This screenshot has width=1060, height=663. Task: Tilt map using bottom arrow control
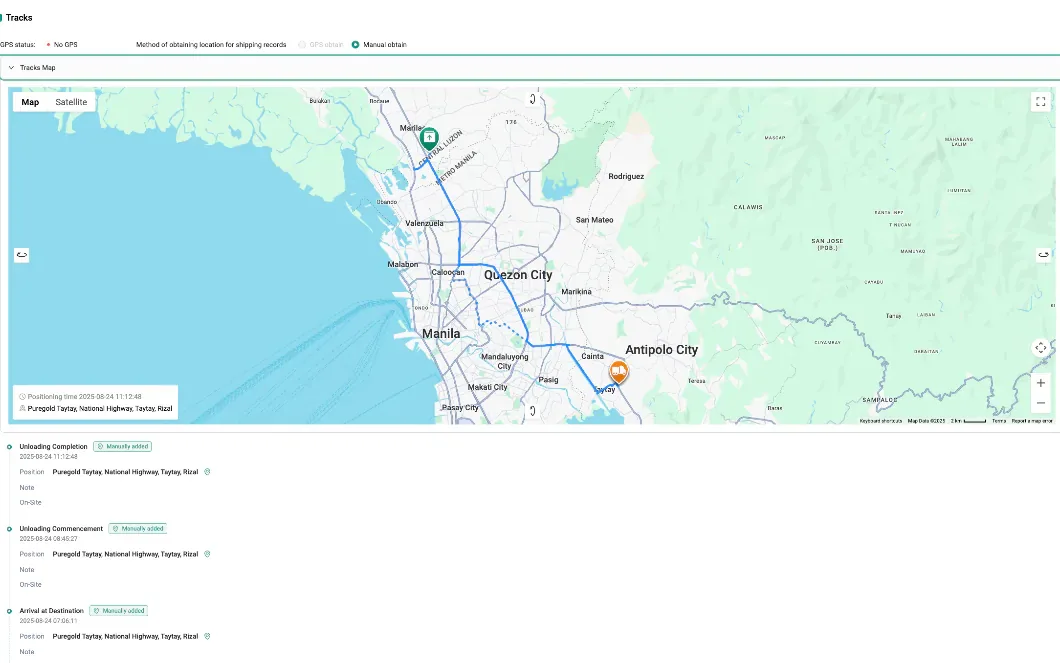pos(532,411)
